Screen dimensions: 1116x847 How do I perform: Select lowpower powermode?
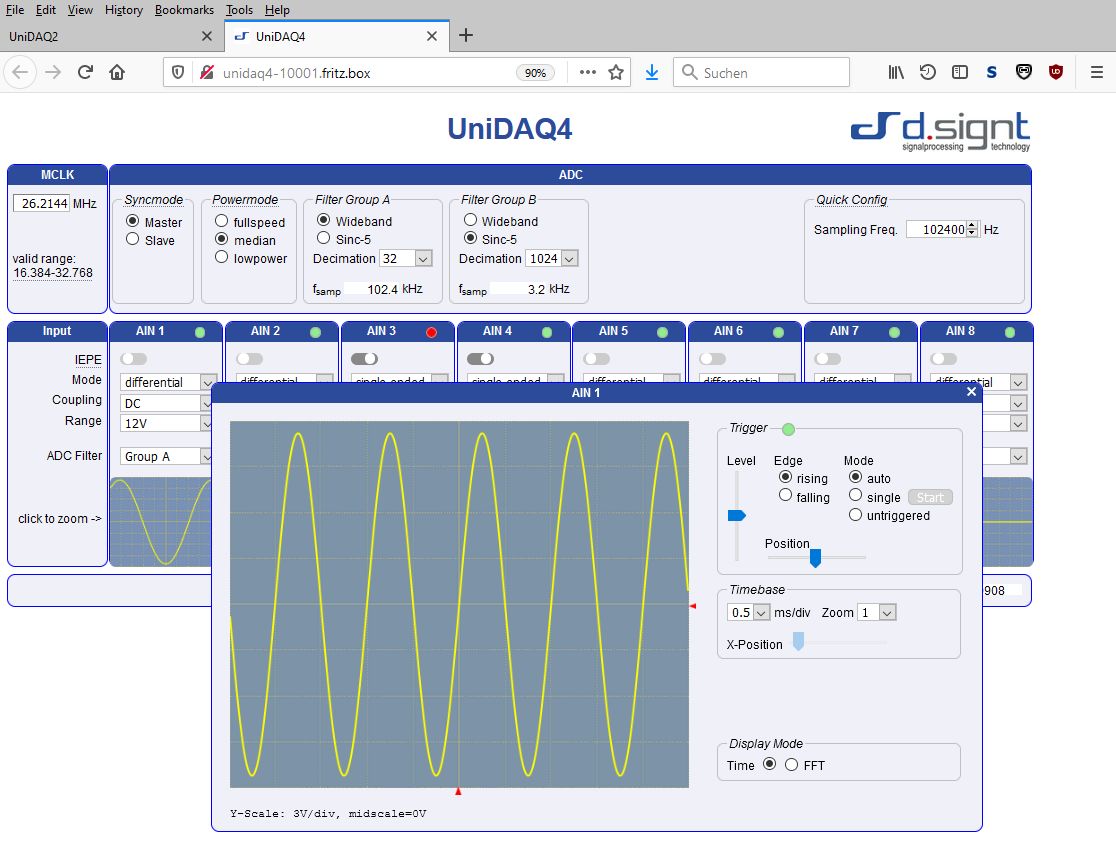tap(221, 257)
